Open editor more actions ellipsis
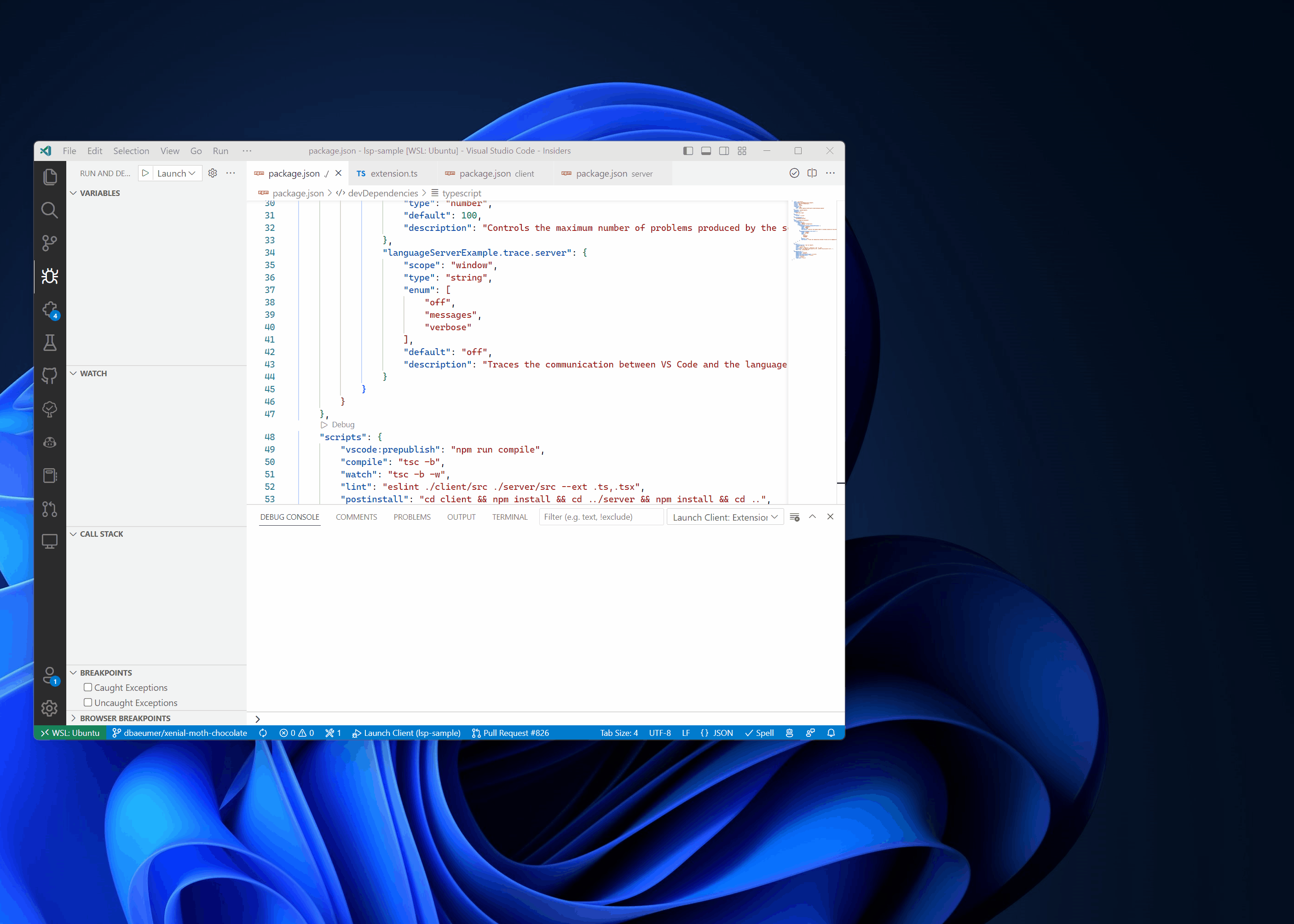 click(x=830, y=173)
